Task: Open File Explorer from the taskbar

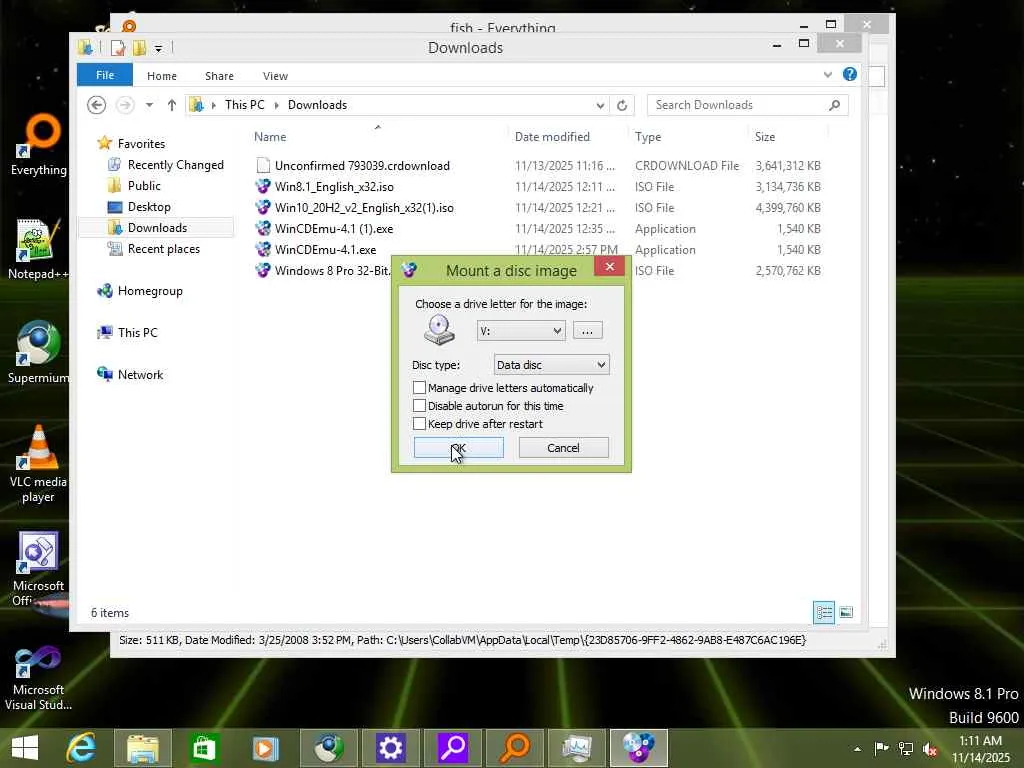Action: pyautogui.click(x=143, y=748)
